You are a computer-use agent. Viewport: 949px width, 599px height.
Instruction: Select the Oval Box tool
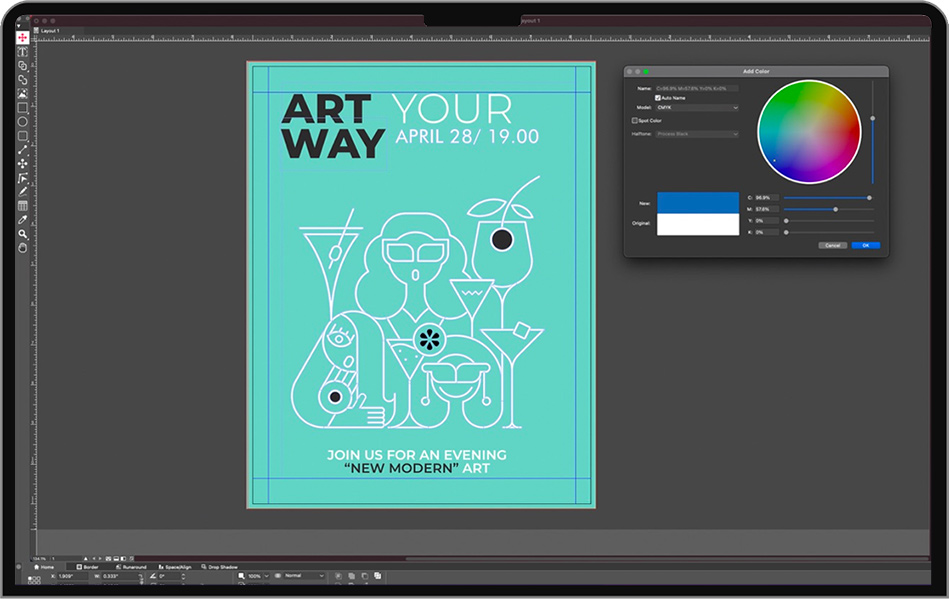coord(23,121)
